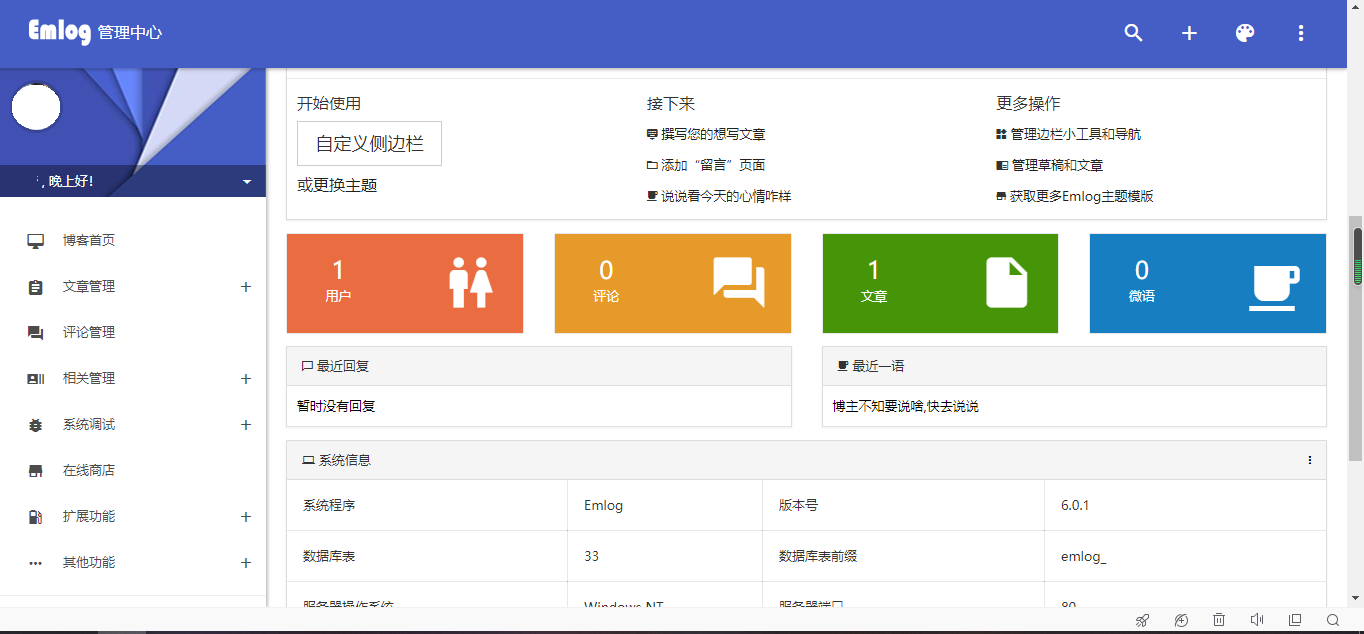The image size is (1364, 634).
Task: Click the three-dot menu in the top bar
Action: point(1301,33)
